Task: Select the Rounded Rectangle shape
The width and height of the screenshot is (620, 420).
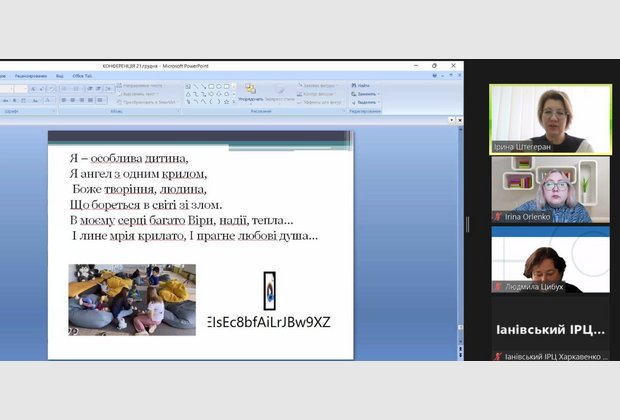Action: coord(227,86)
